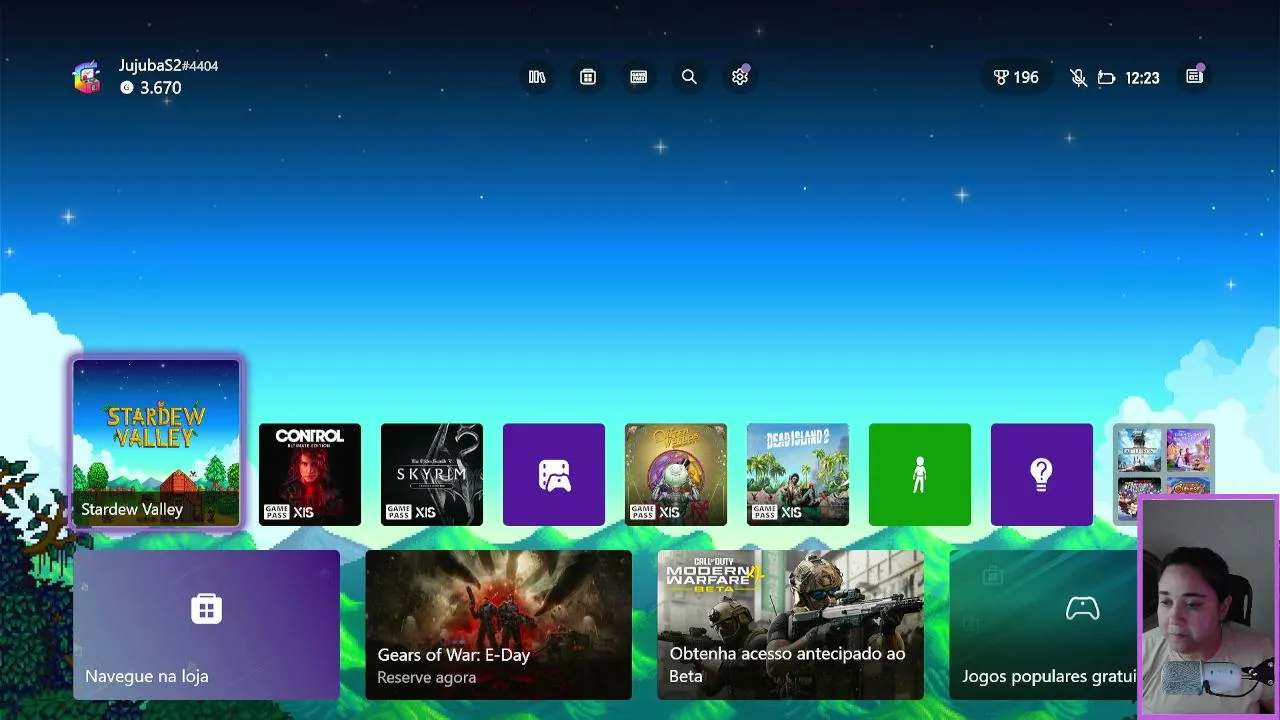The width and height of the screenshot is (1280, 720).
Task: Open the game collection group tile
Action: point(1164,461)
